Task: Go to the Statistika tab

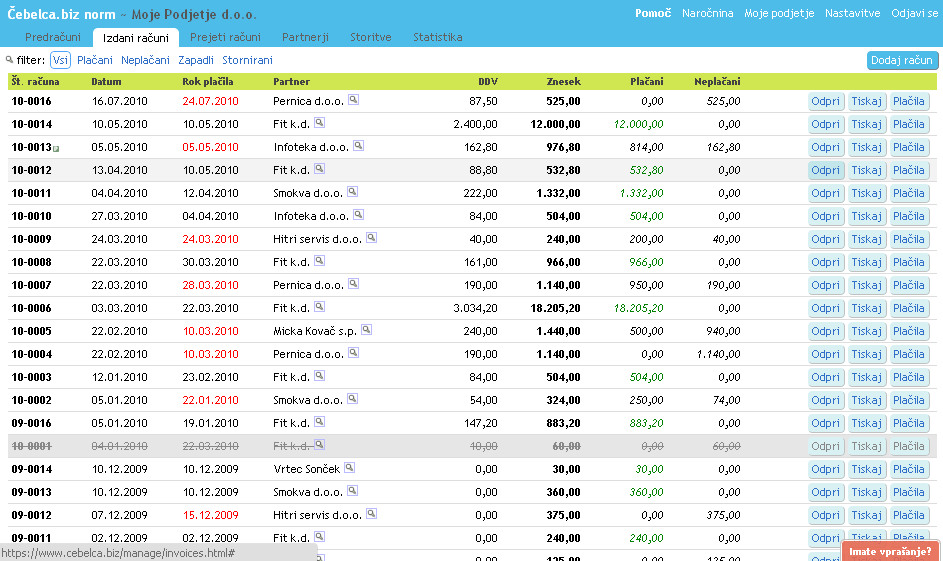Action: [437, 37]
